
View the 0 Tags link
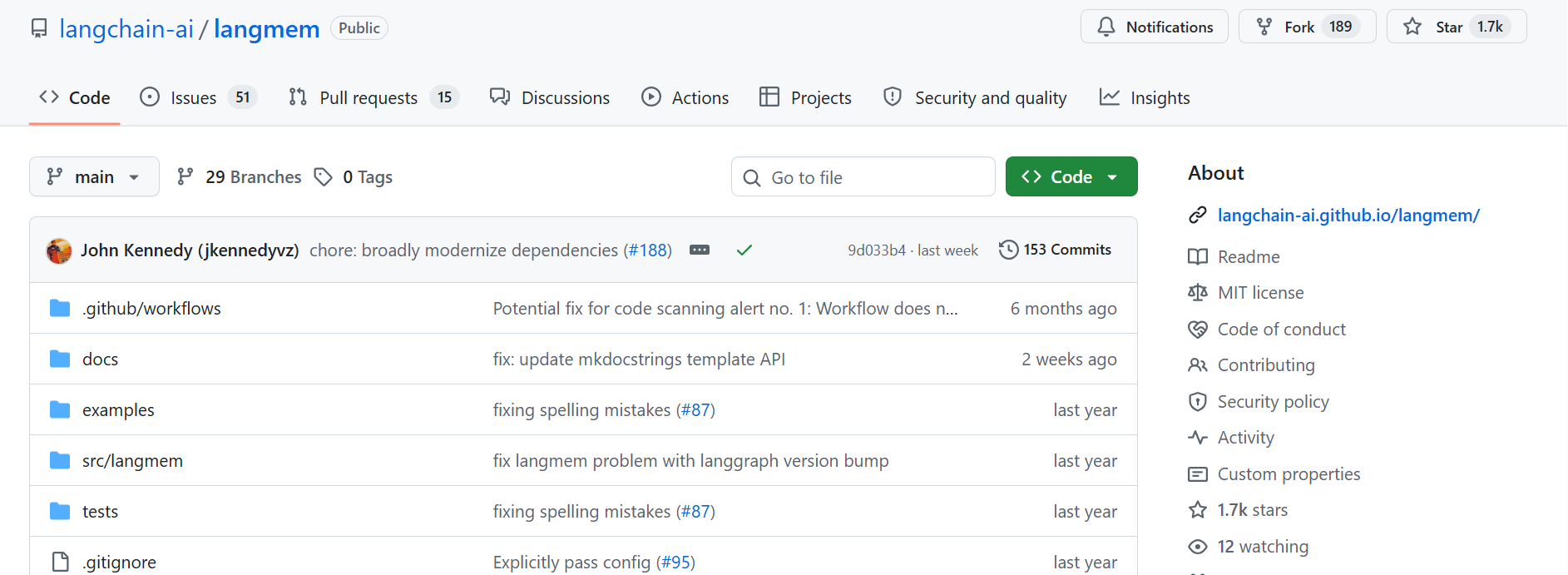point(354,176)
